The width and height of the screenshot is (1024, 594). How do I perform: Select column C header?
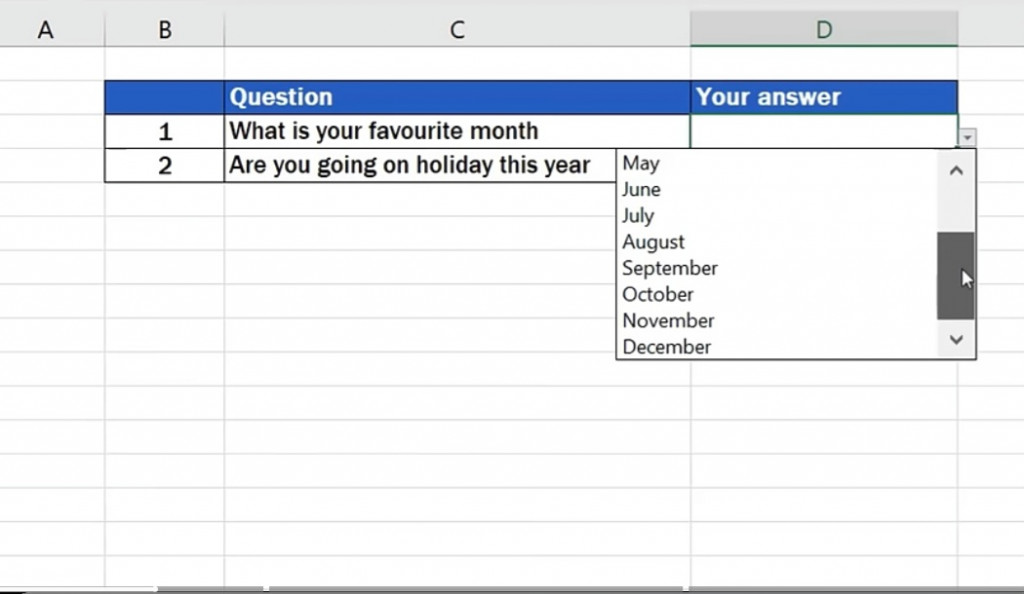457,29
